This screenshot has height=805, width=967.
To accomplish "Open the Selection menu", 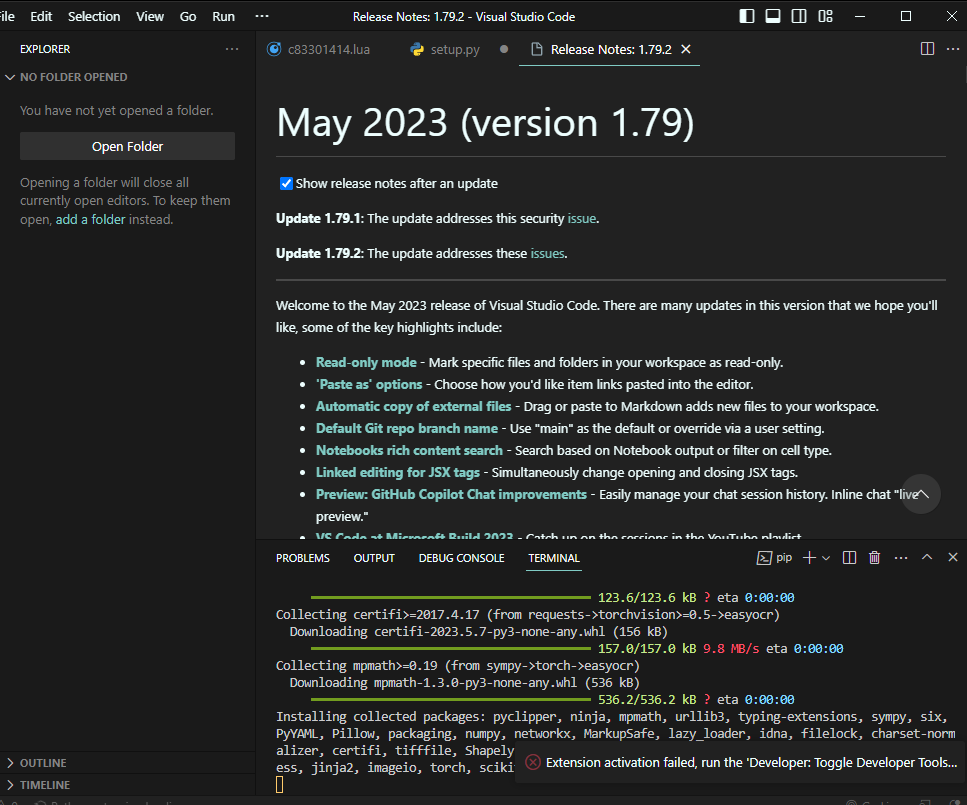I will pyautogui.click(x=94, y=16).
